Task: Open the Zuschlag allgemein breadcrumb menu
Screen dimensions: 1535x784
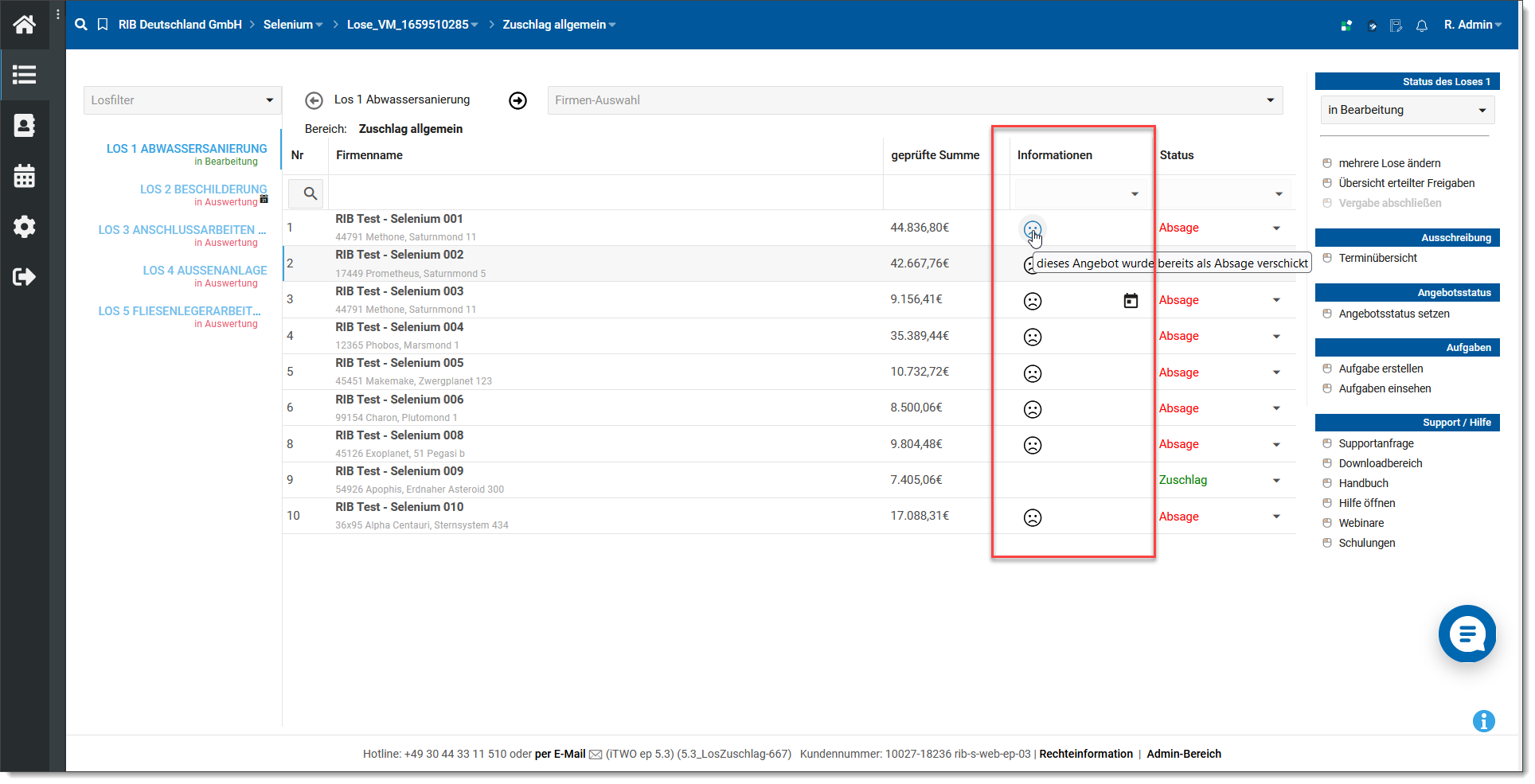Action: point(559,25)
